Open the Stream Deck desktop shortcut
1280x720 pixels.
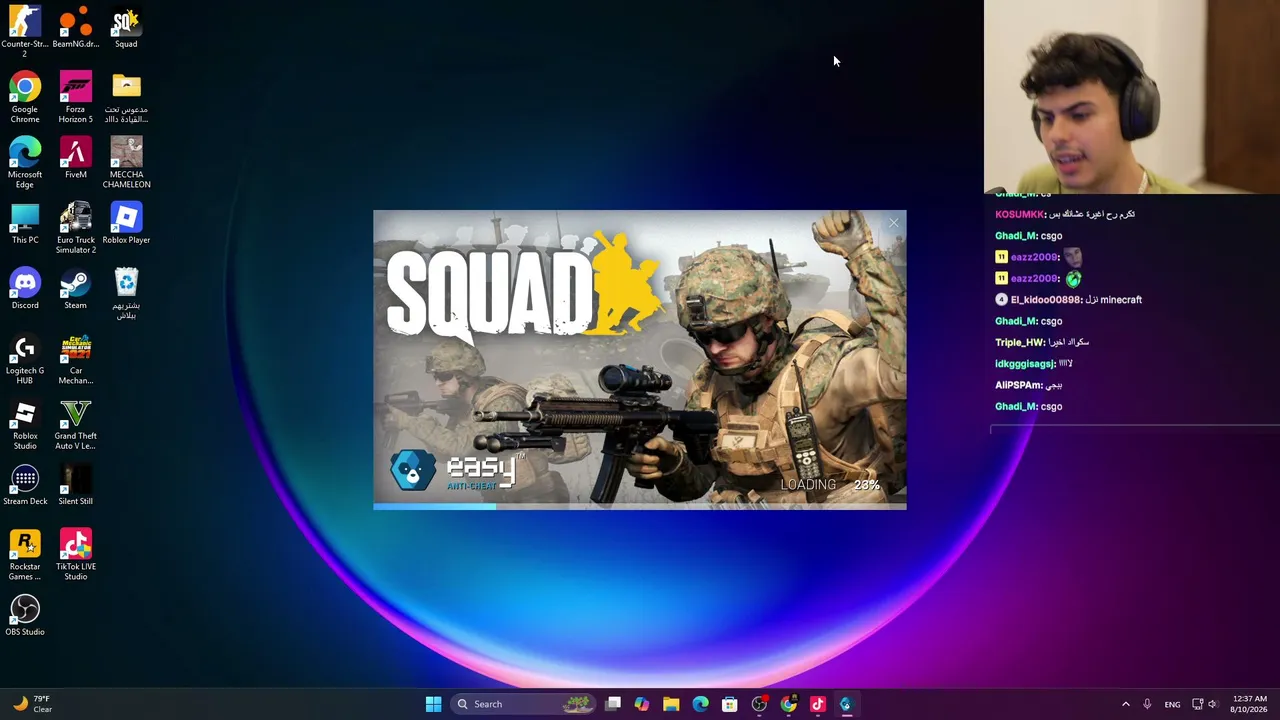tap(25, 485)
